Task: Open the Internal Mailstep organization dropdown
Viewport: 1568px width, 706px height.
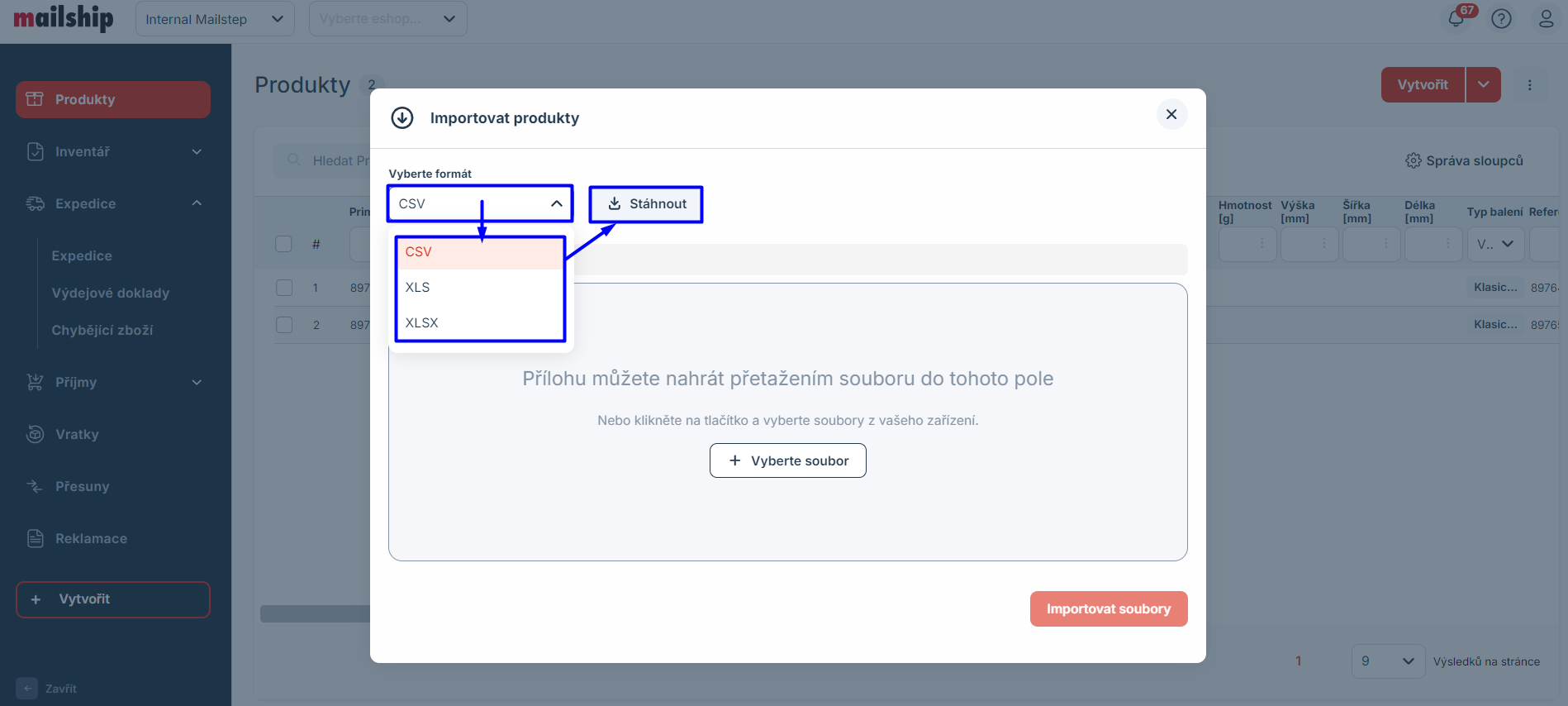Action: tap(214, 19)
